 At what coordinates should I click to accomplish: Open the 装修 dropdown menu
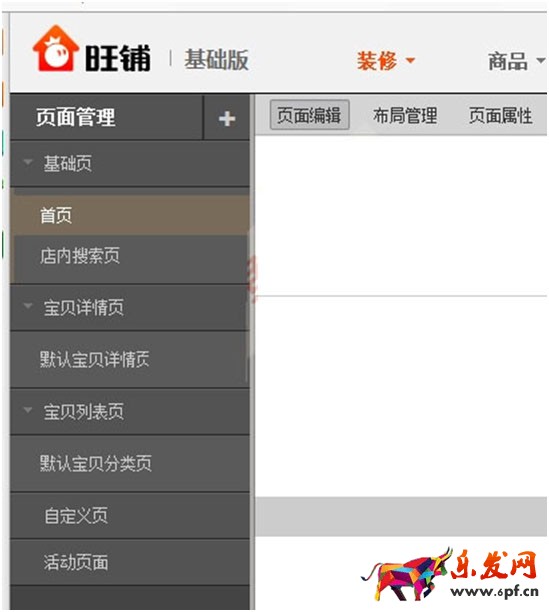(386, 61)
